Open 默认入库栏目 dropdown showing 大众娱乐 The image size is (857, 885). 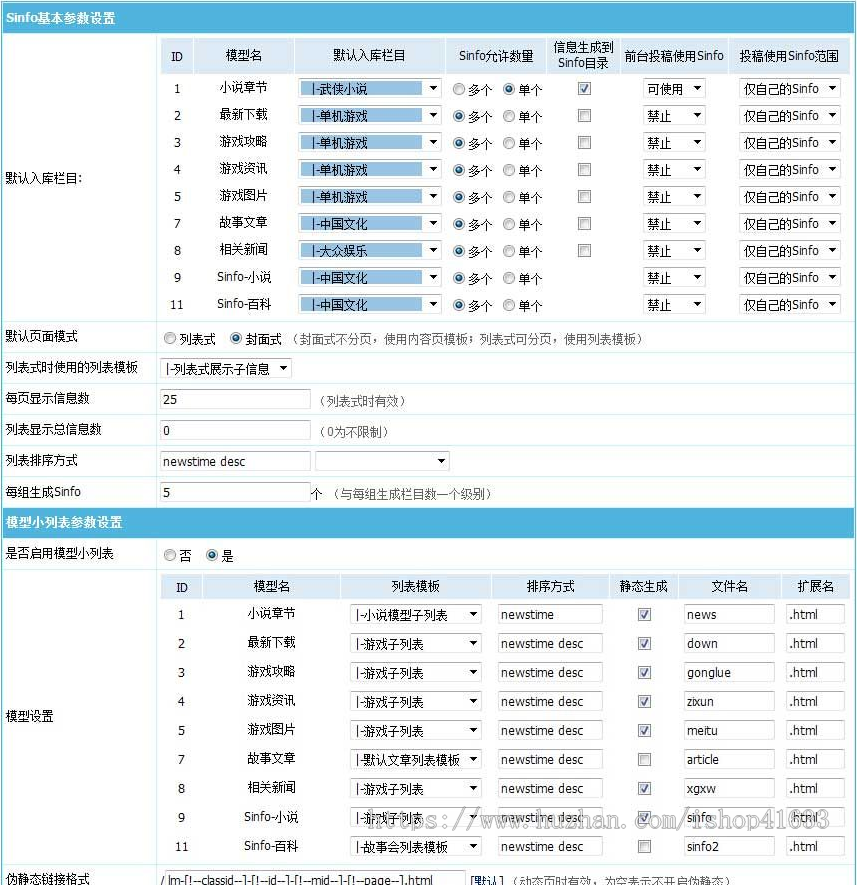pyautogui.click(x=370, y=251)
